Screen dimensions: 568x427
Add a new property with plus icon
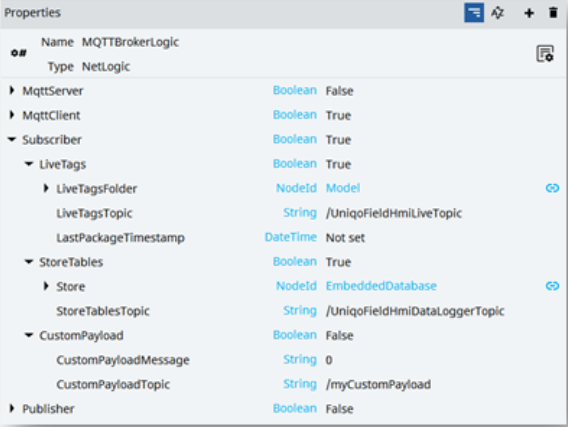pos(529,13)
